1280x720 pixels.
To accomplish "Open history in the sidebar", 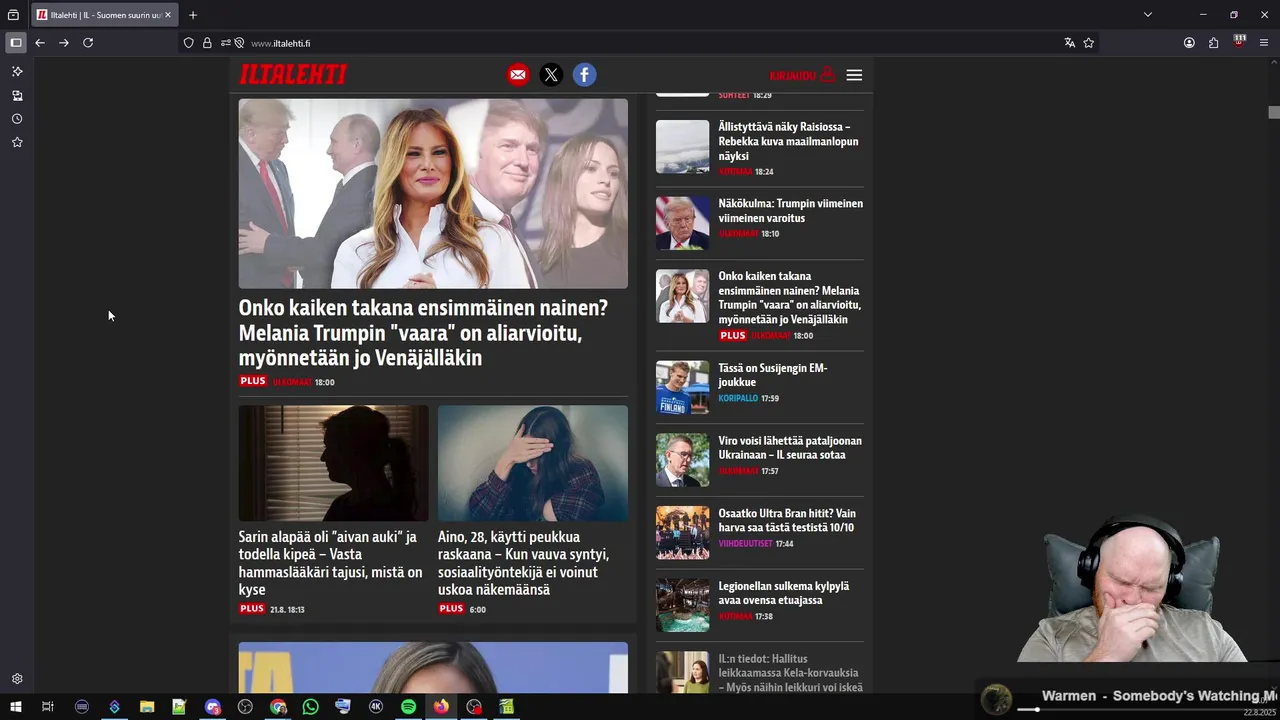I will [x=17, y=119].
